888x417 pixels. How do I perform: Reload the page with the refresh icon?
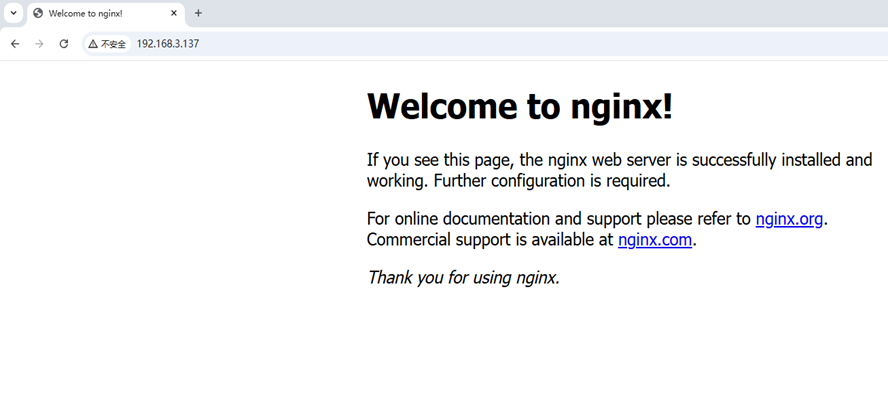tap(64, 44)
